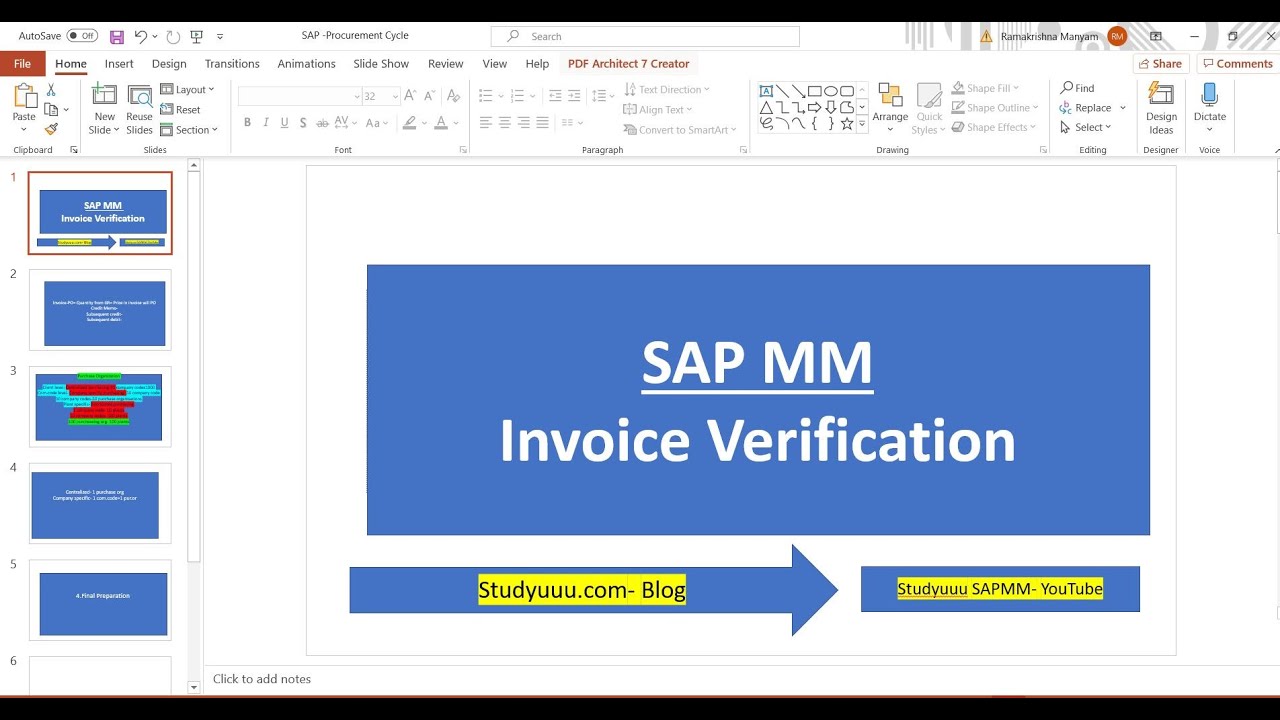Toggle AutoSave switch
The width and height of the screenshot is (1280, 720).
(82, 36)
